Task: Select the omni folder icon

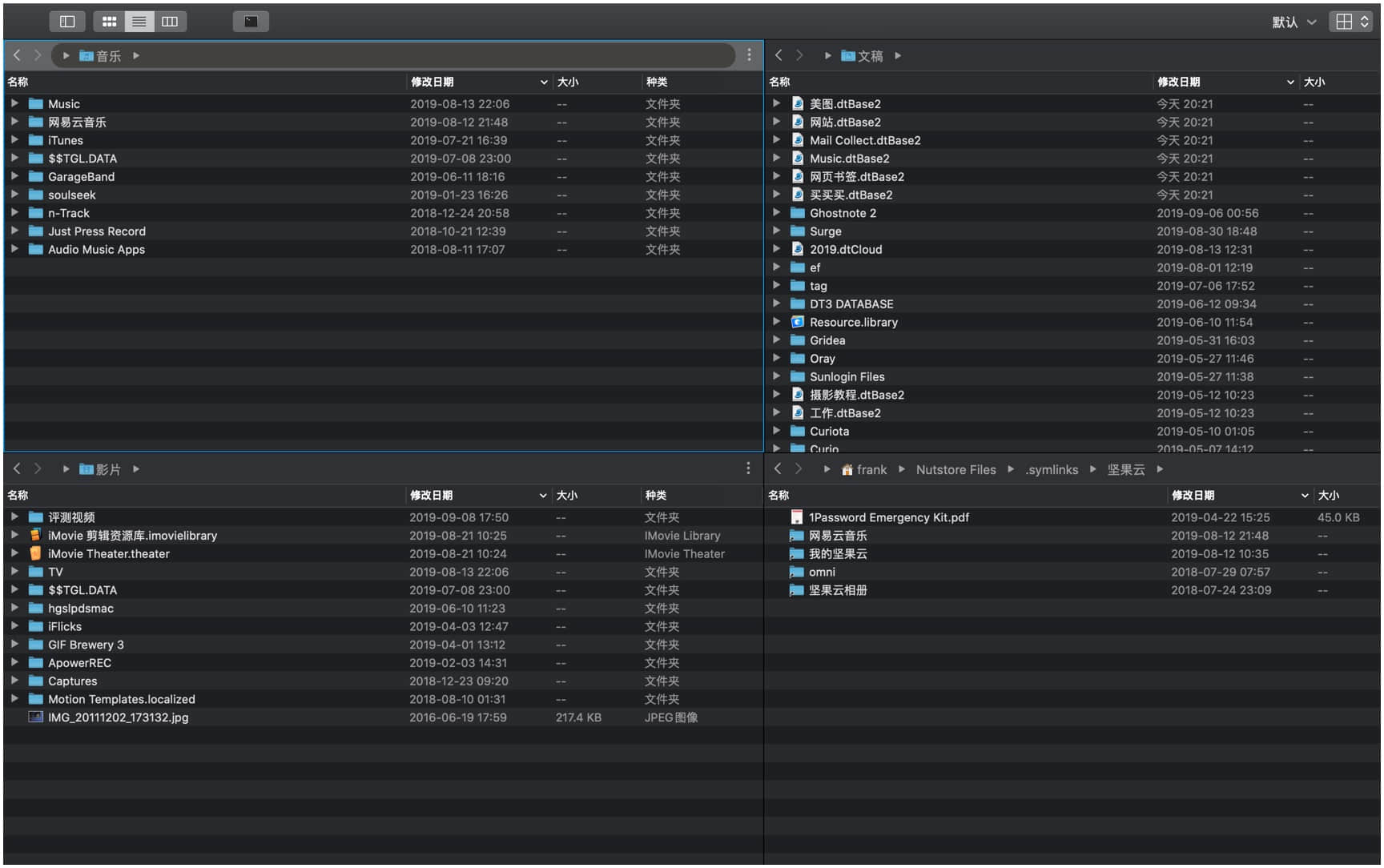Action: 796,572
